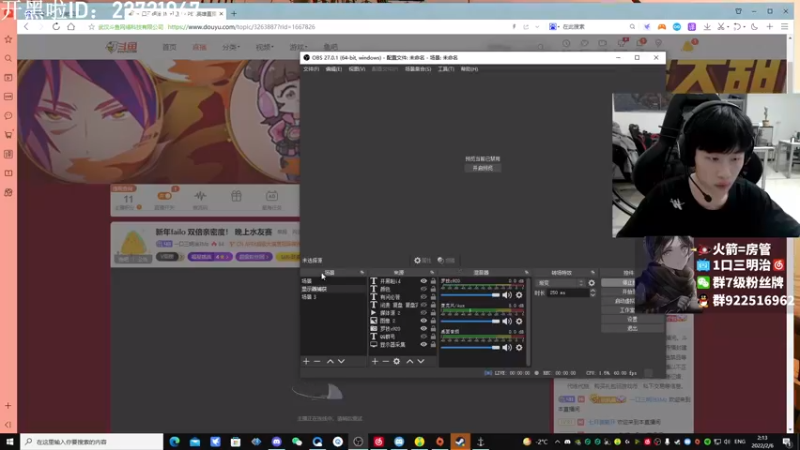Remove the selected source with the minus icon in the Sources panel

point(386,361)
